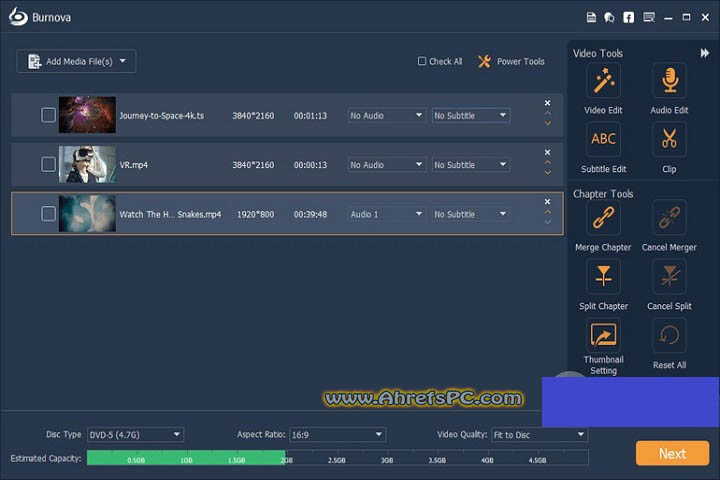The image size is (720, 480).
Task: Select VR.mp4 thumbnail
Action: pyautogui.click(x=87, y=164)
